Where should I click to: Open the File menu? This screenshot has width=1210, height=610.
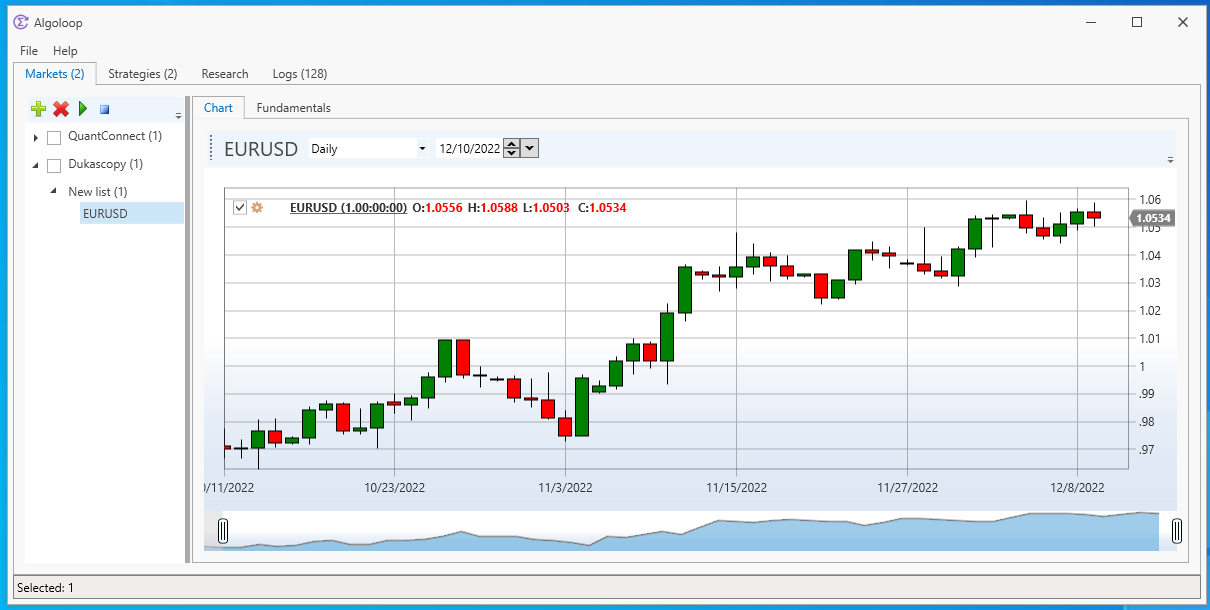[29, 50]
